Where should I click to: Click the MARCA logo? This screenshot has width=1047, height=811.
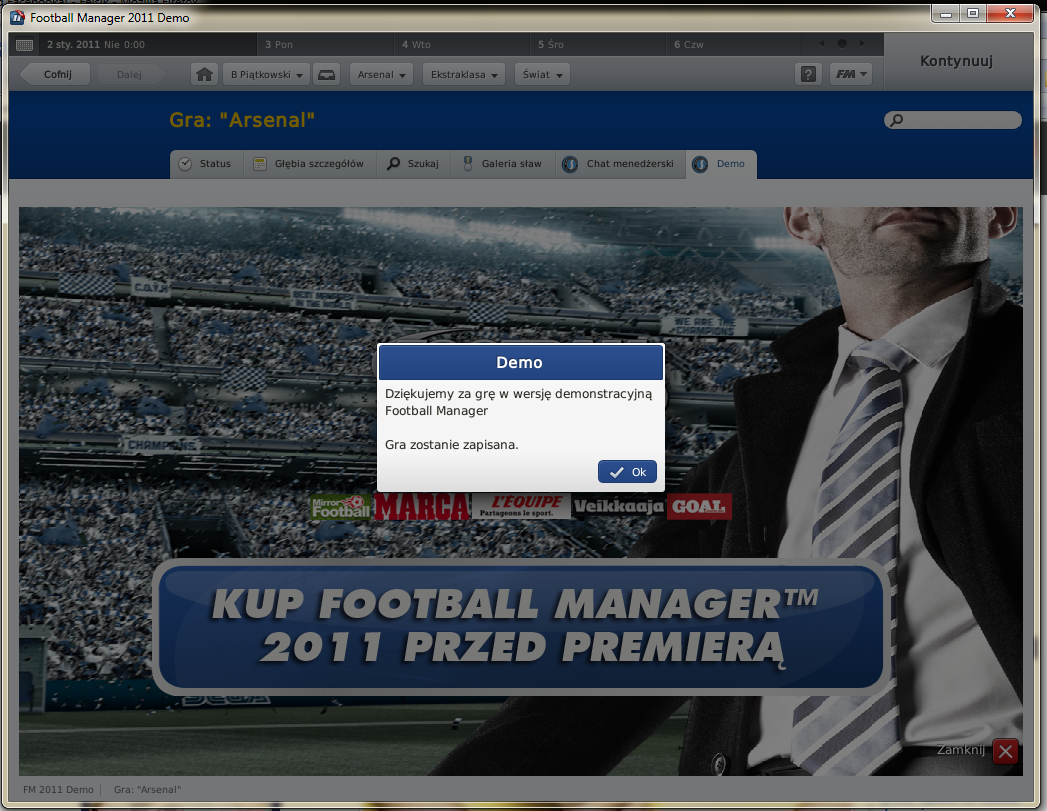pos(422,507)
